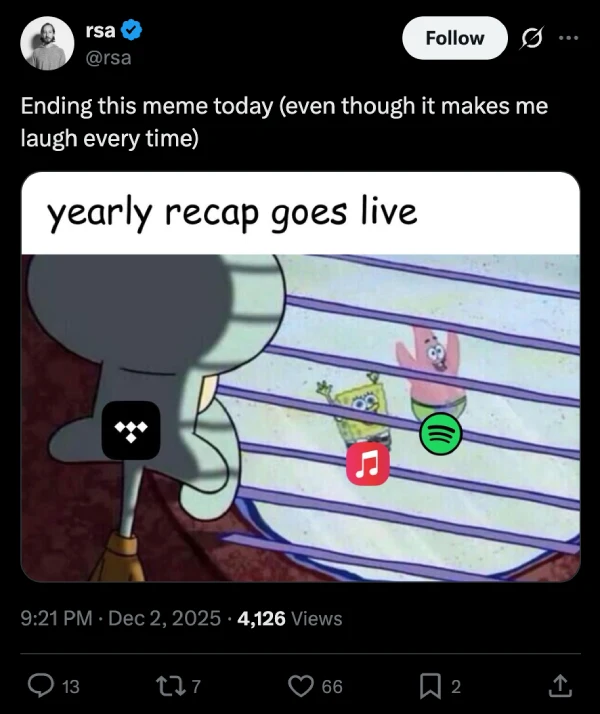Bookmark the post with the bookmark icon

point(430,686)
